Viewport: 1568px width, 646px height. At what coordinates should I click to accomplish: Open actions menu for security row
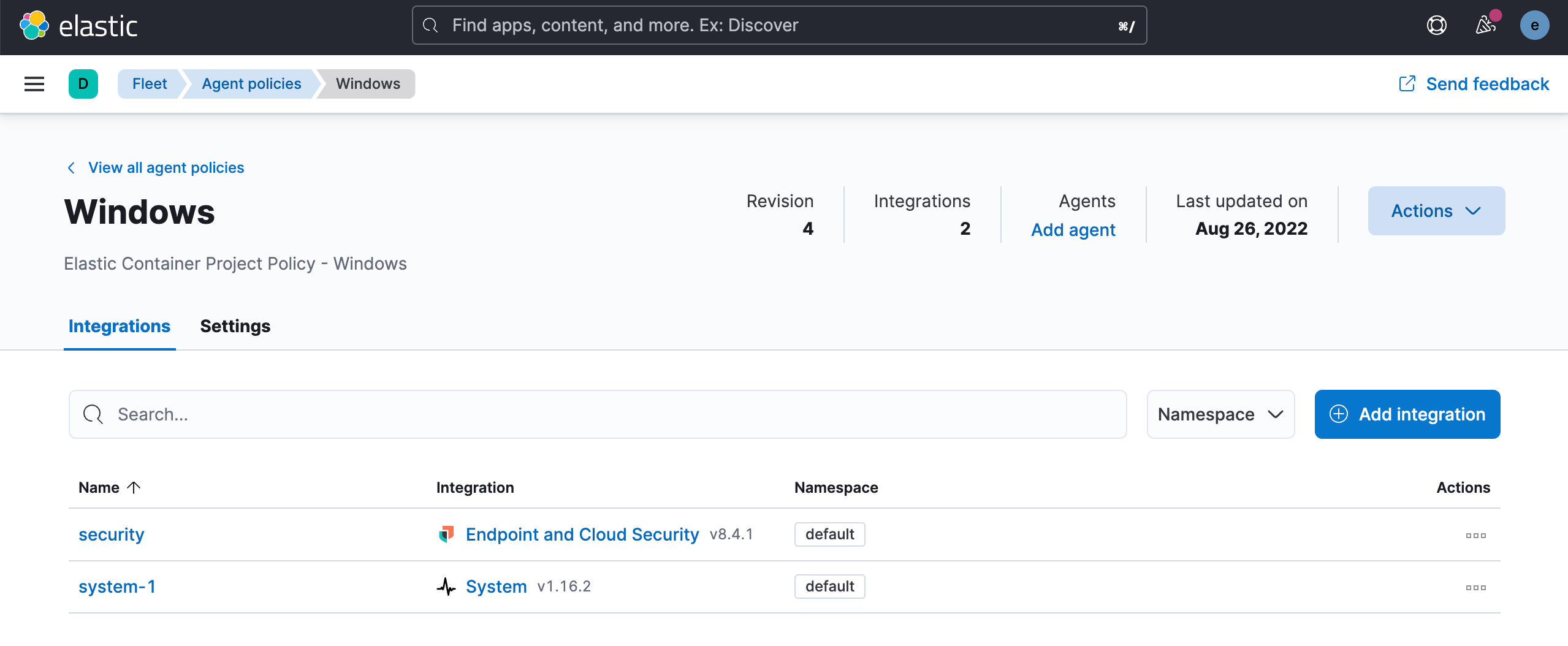pos(1475,535)
